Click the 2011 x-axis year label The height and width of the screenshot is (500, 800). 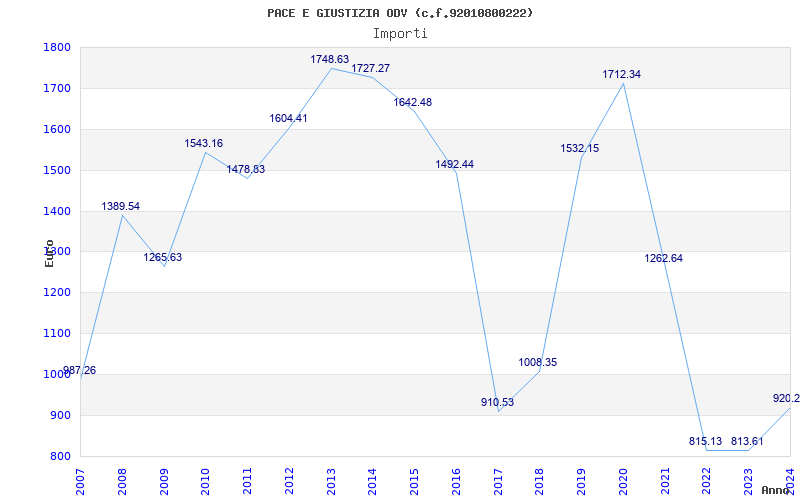coord(247,482)
